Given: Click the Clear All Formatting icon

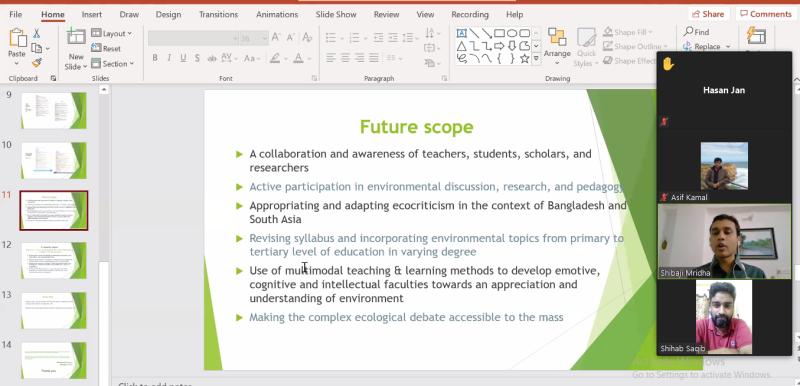Looking at the screenshot, I should tap(307, 38).
